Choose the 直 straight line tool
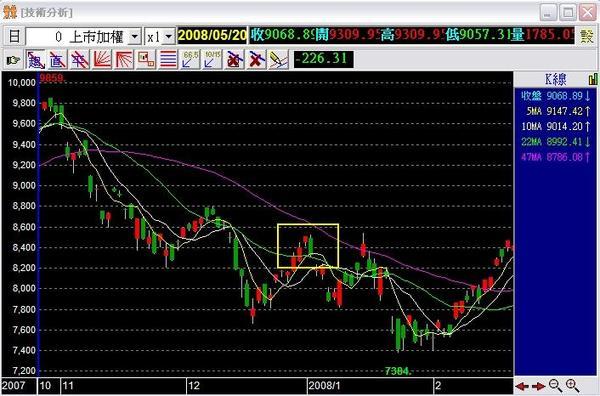This screenshot has height=396, width=600. click(58, 60)
